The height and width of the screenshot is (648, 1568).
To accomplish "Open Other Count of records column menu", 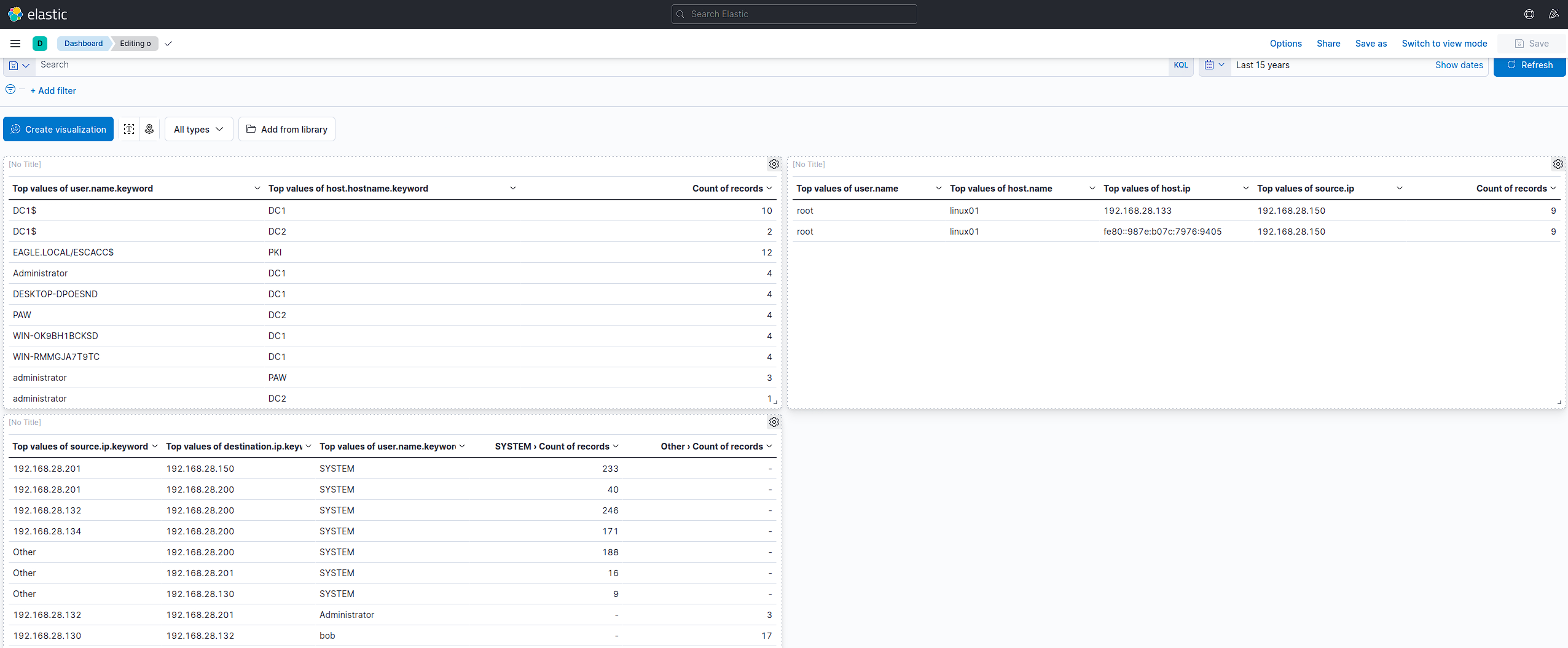I will click(769, 447).
